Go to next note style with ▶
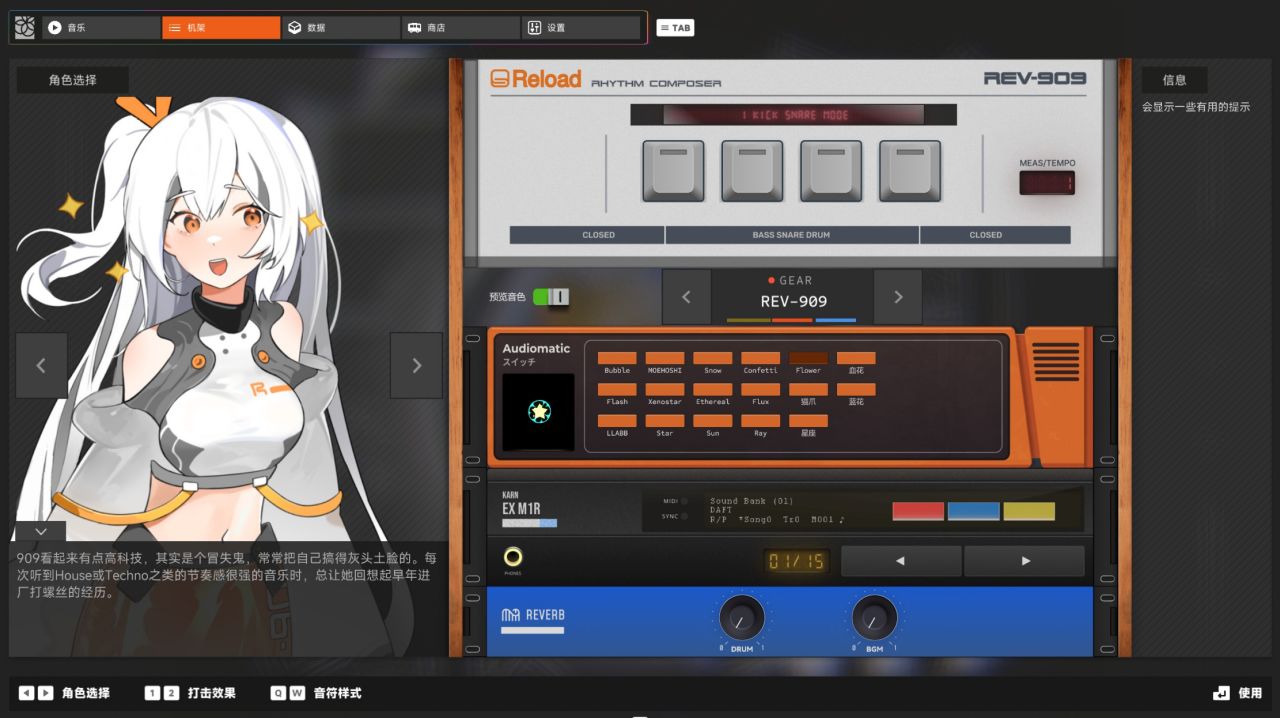The height and width of the screenshot is (718, 1280). (1024, 561)
